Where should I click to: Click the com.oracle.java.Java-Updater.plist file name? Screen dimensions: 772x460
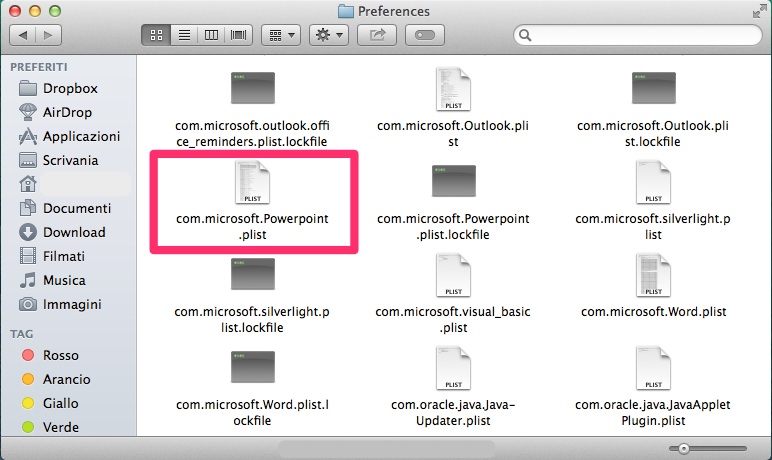point(453,413)
